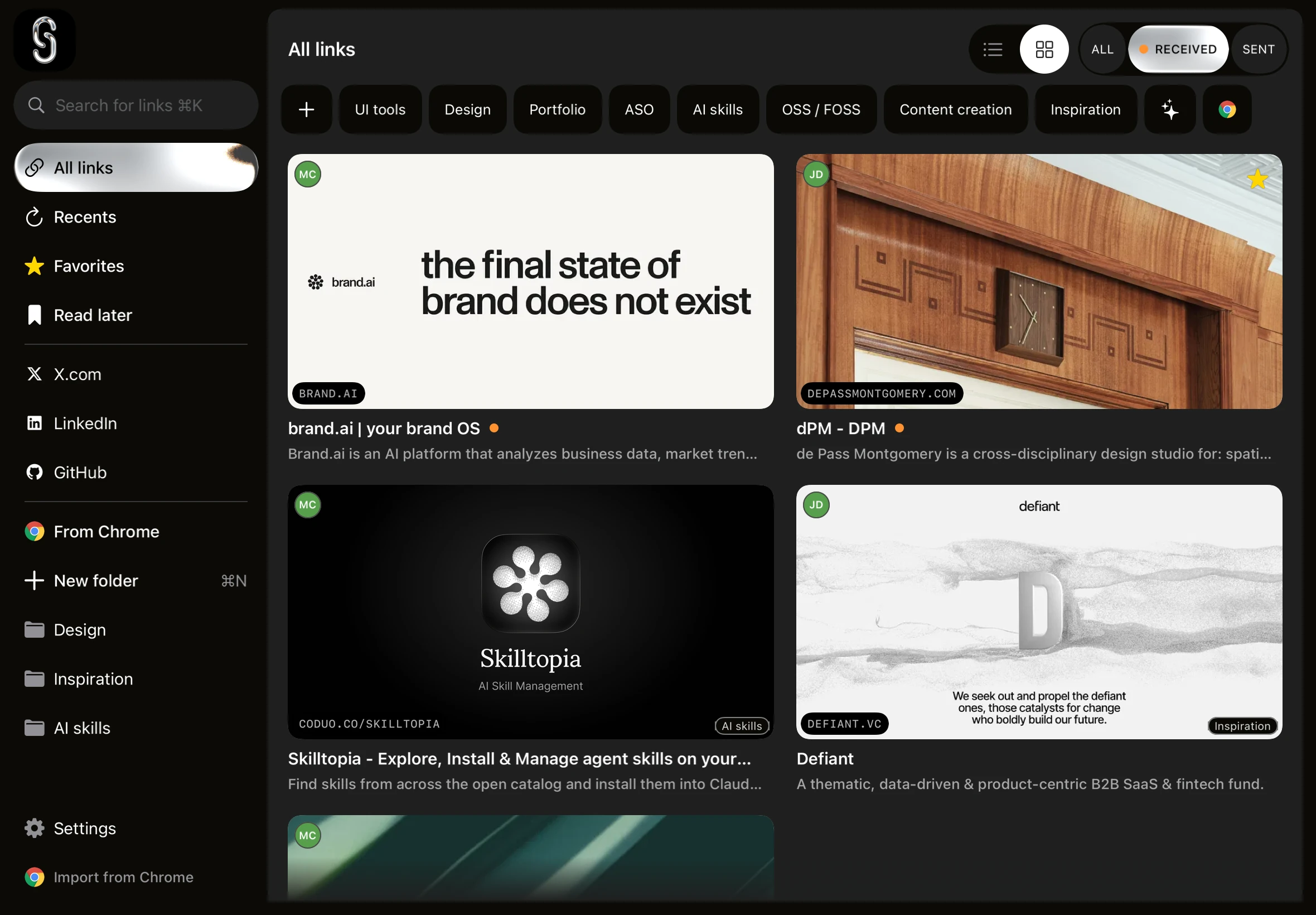Click the AI skills tag on Skilltopia card
This screenshot has height=915, width=1316.
(x=742, y=726)
